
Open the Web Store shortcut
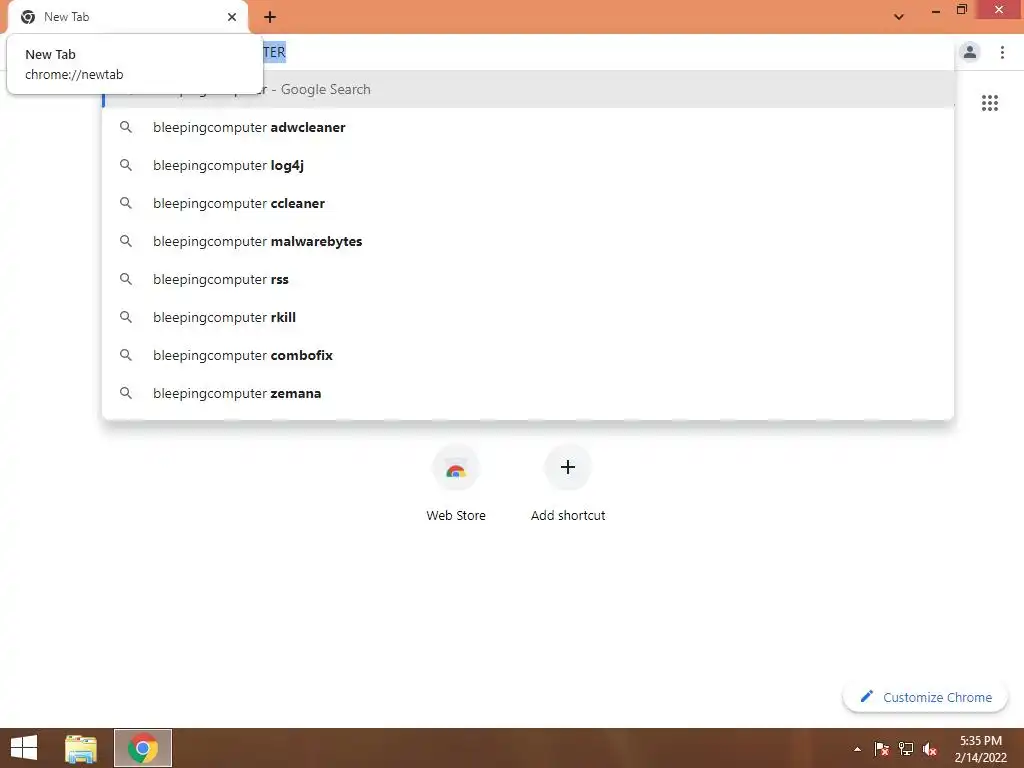[x=456, y=483]
